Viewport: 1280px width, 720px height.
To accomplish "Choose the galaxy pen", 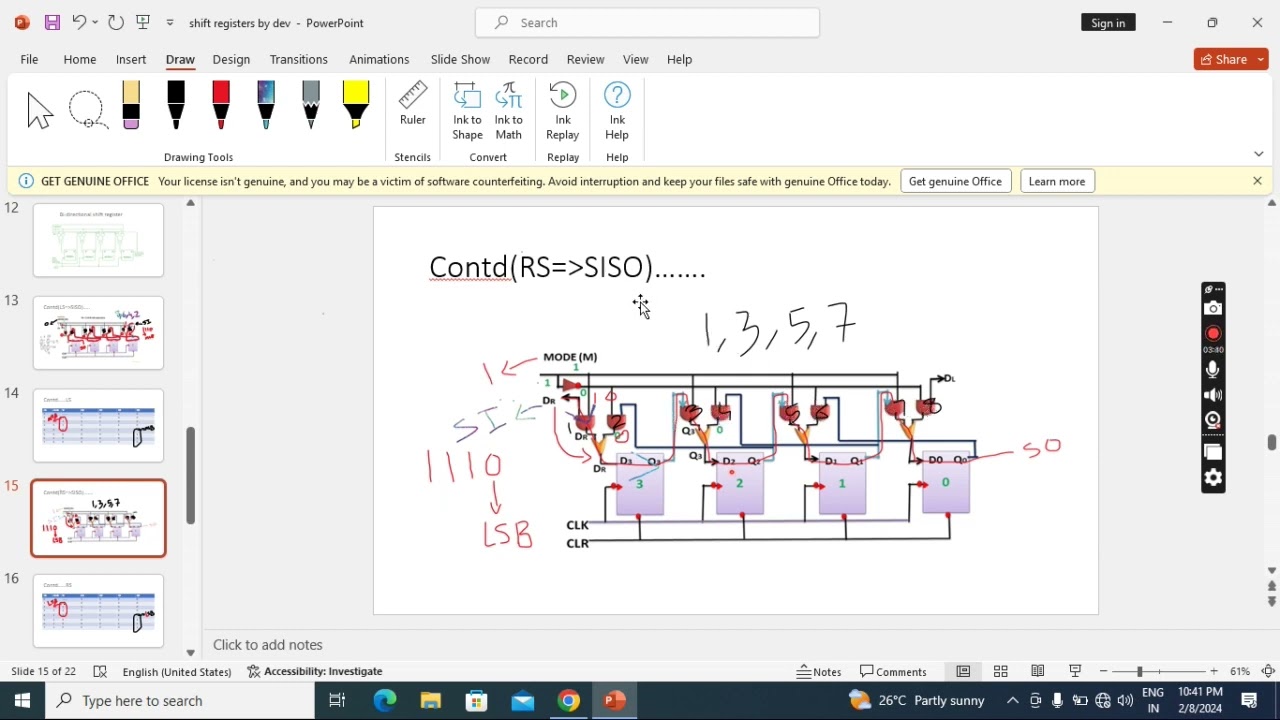I will tap(266, 105).
